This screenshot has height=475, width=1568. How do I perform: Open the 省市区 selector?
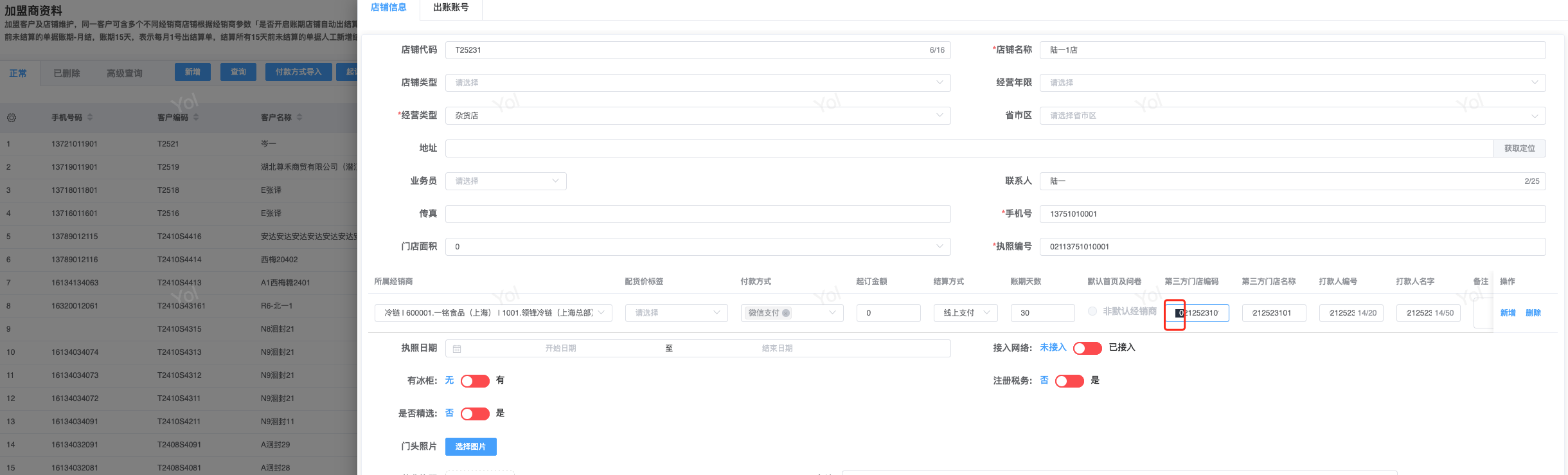click(x=1293, y=116)
